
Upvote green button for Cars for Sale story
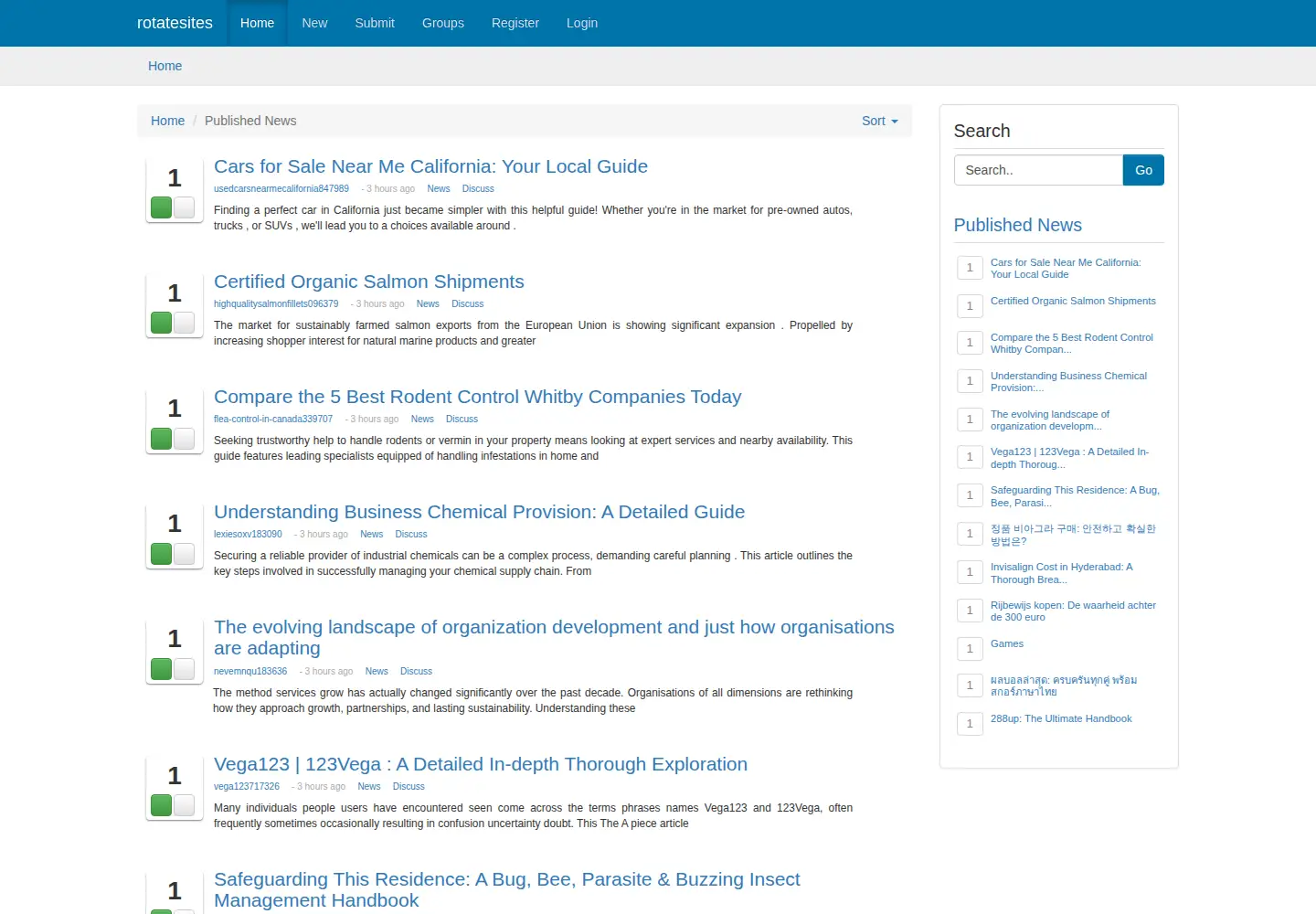click(x=162, y=207)
